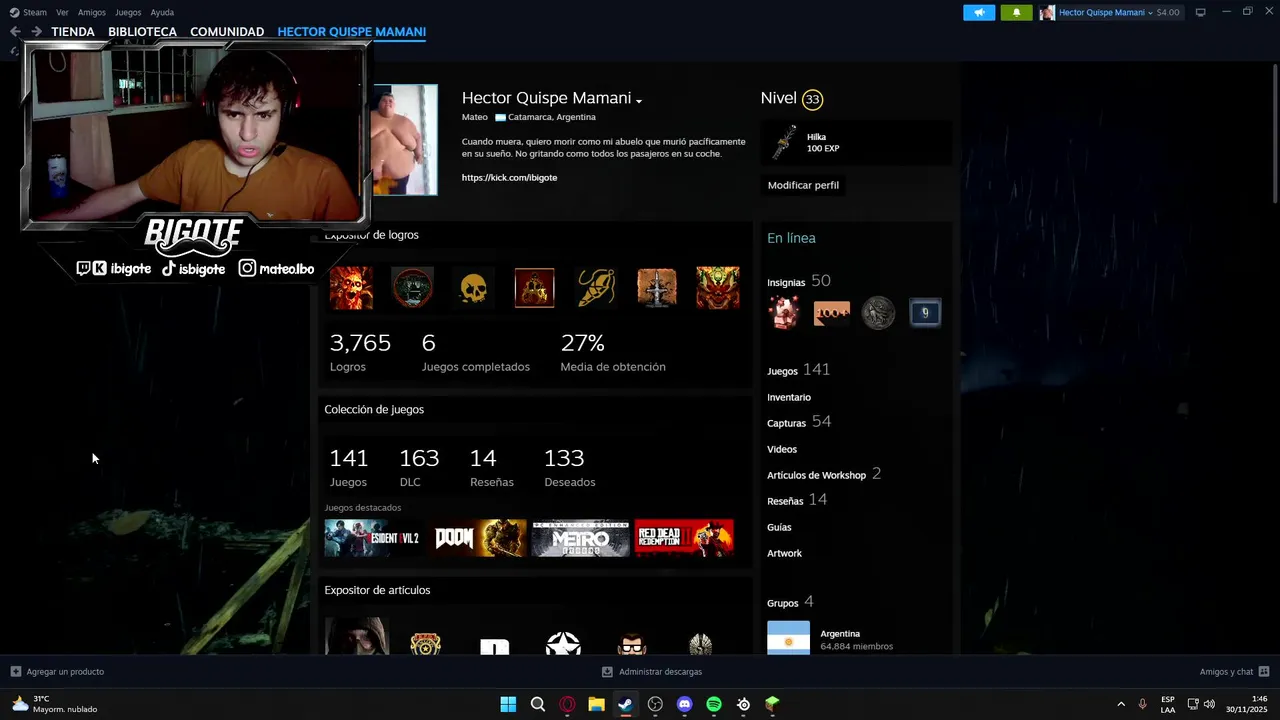Open Artículos de Workshop link
Screen dimensions: 1280x720
816,475
